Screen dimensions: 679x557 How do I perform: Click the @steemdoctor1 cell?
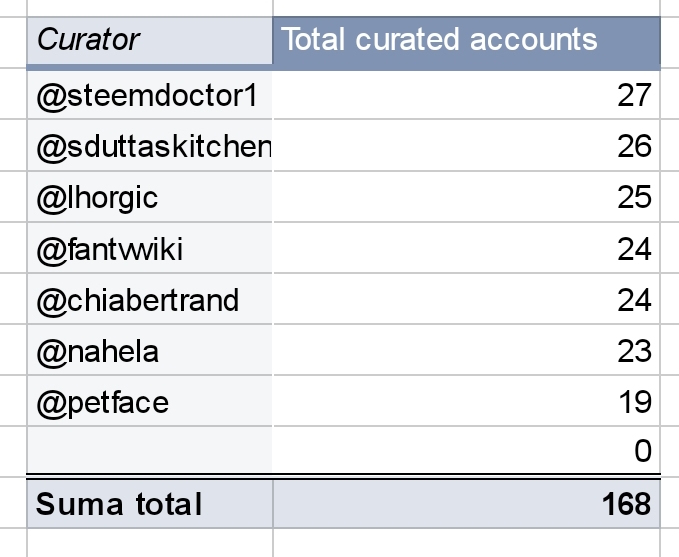[x=150, y=96]
